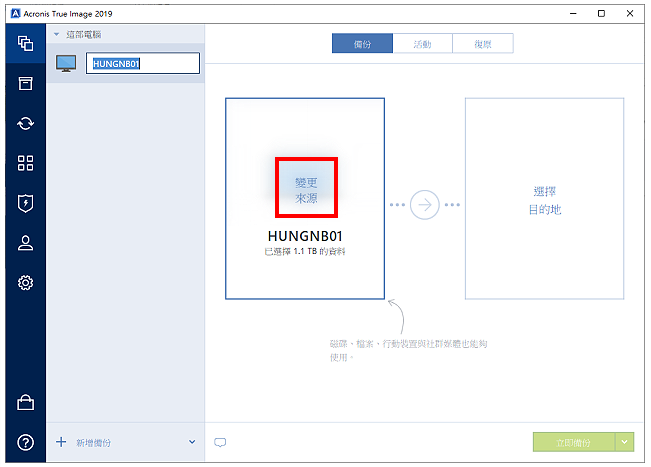Viewport: 651px width, 467px height.
Task: Click the backup name field HUNGNB01
Action: click(143, 63)
